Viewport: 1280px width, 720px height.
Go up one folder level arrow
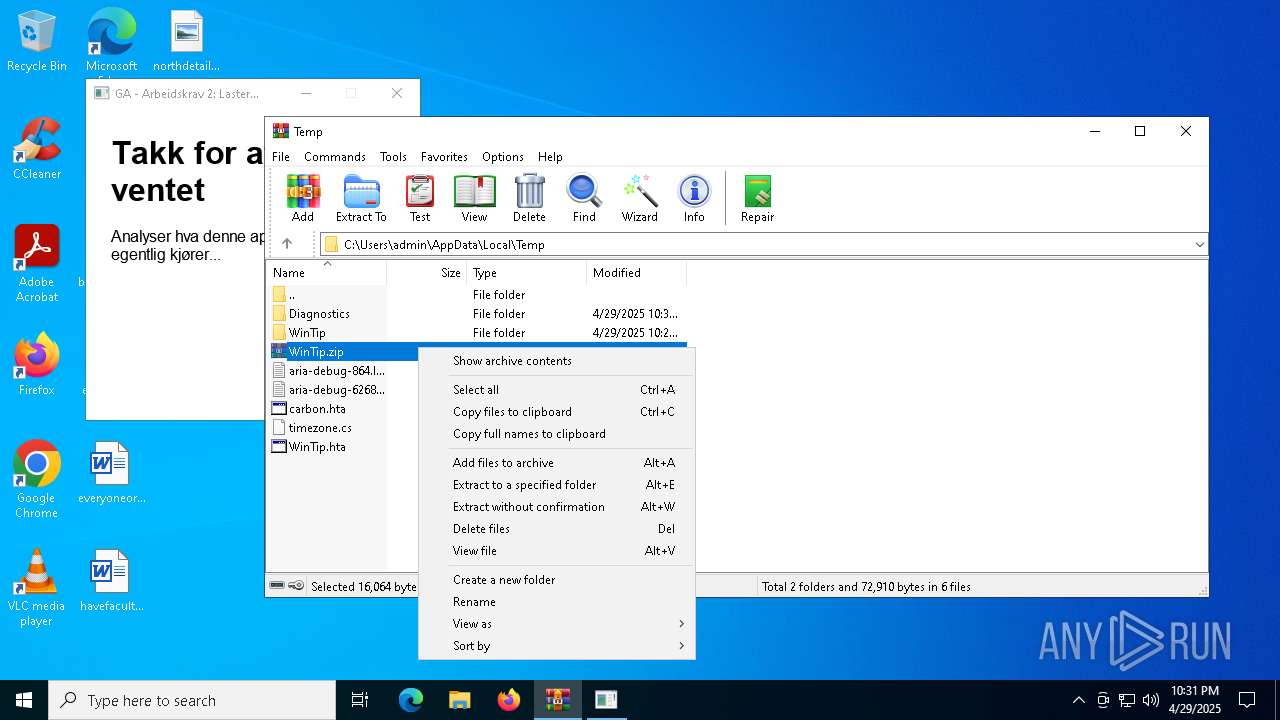pyautogui.click(x=287, y=244)
